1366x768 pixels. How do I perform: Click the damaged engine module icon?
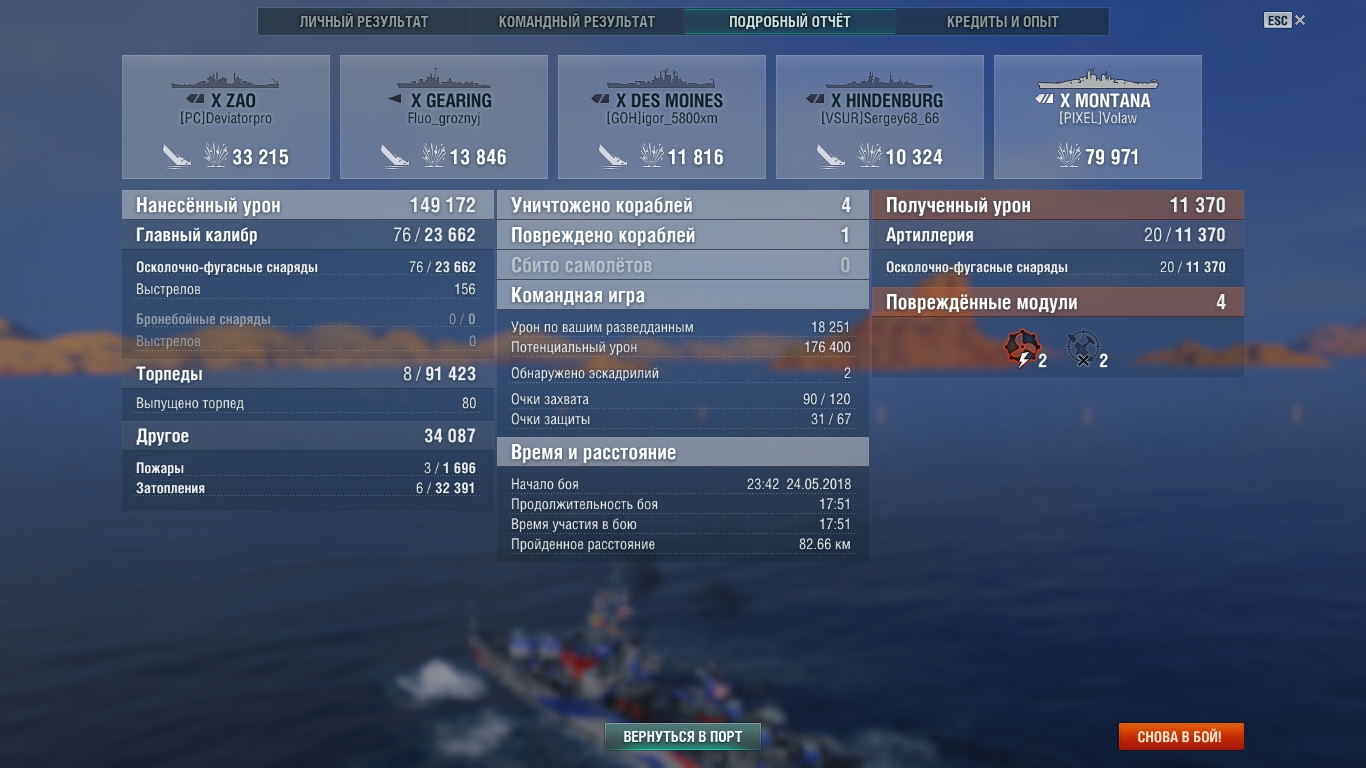(1021, 350)
